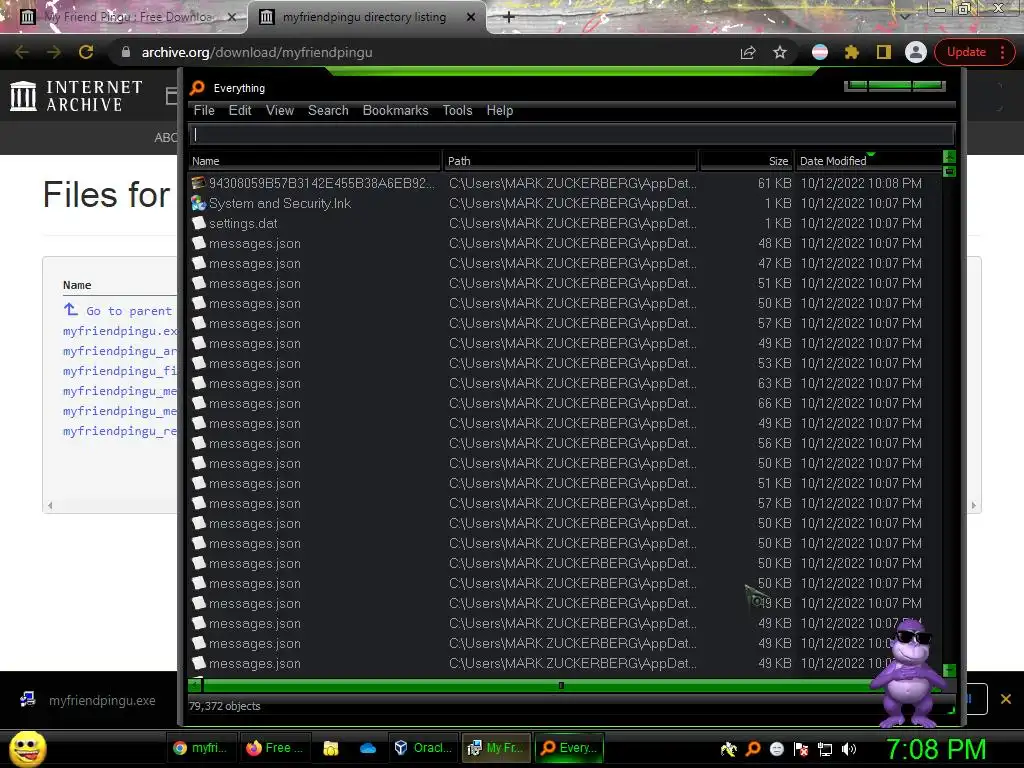Click the 10/12/2022 10:08 PM date cell
The image size is (1024, 768).
[861, 184]
